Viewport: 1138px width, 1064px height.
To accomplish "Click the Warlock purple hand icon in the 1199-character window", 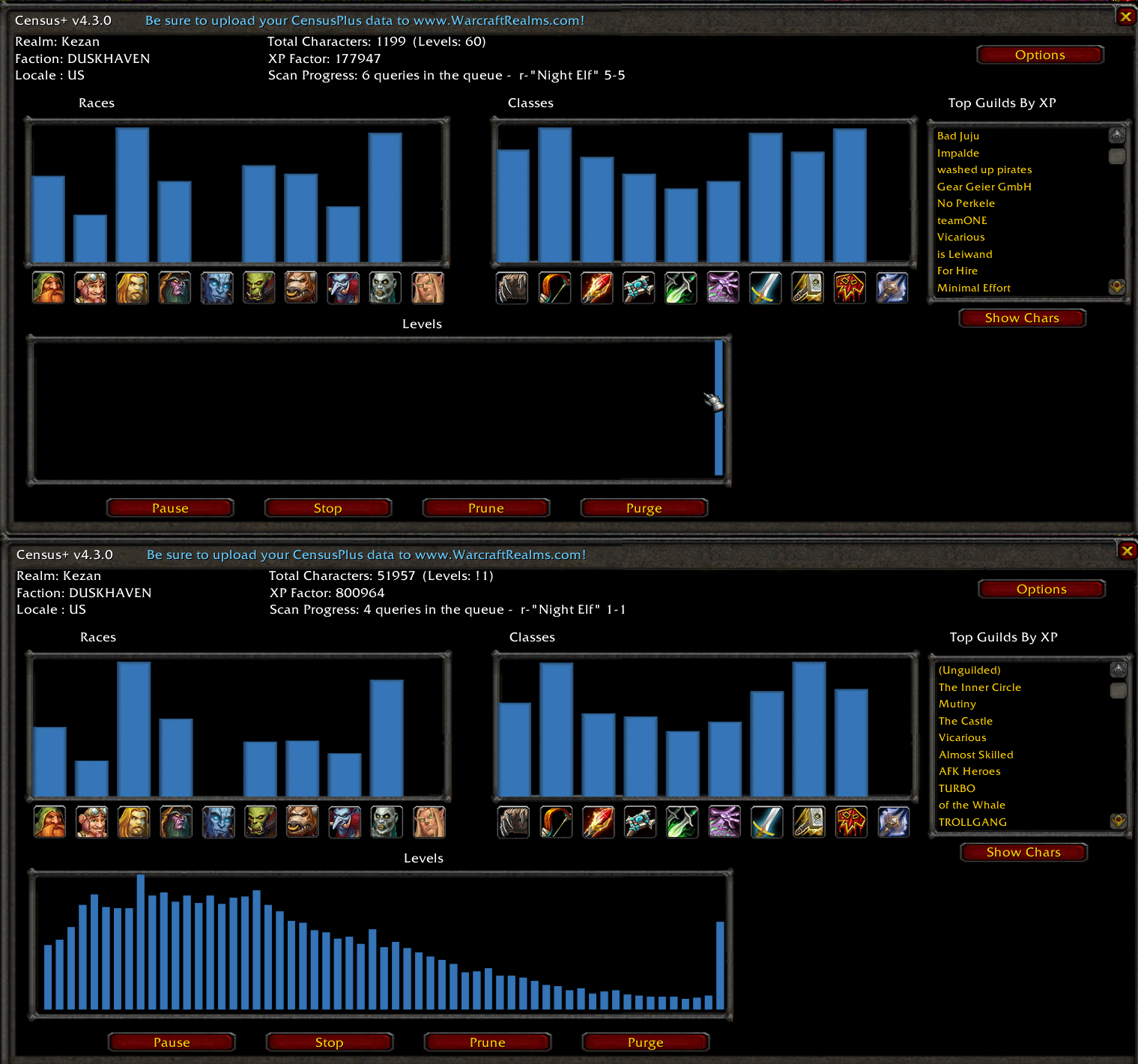I will pyautogui.click(x=723, y=288).
